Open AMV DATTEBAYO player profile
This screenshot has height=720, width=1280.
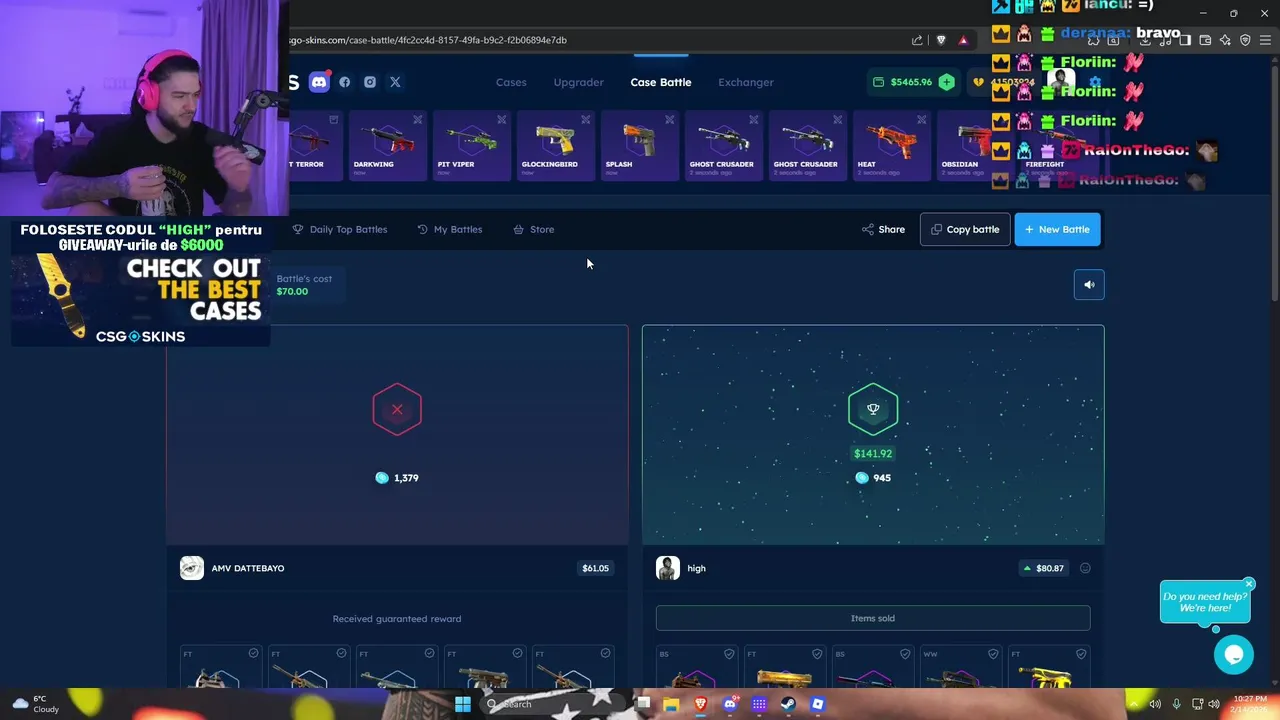(233, 568)
